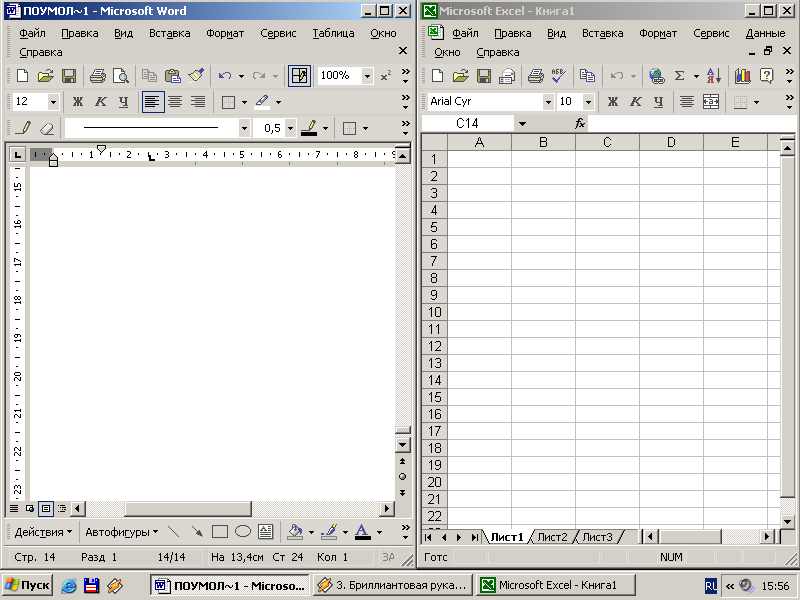Select row 10 header in Excel
The width and height of the screenshot is (800, 600).
[434, 312]
